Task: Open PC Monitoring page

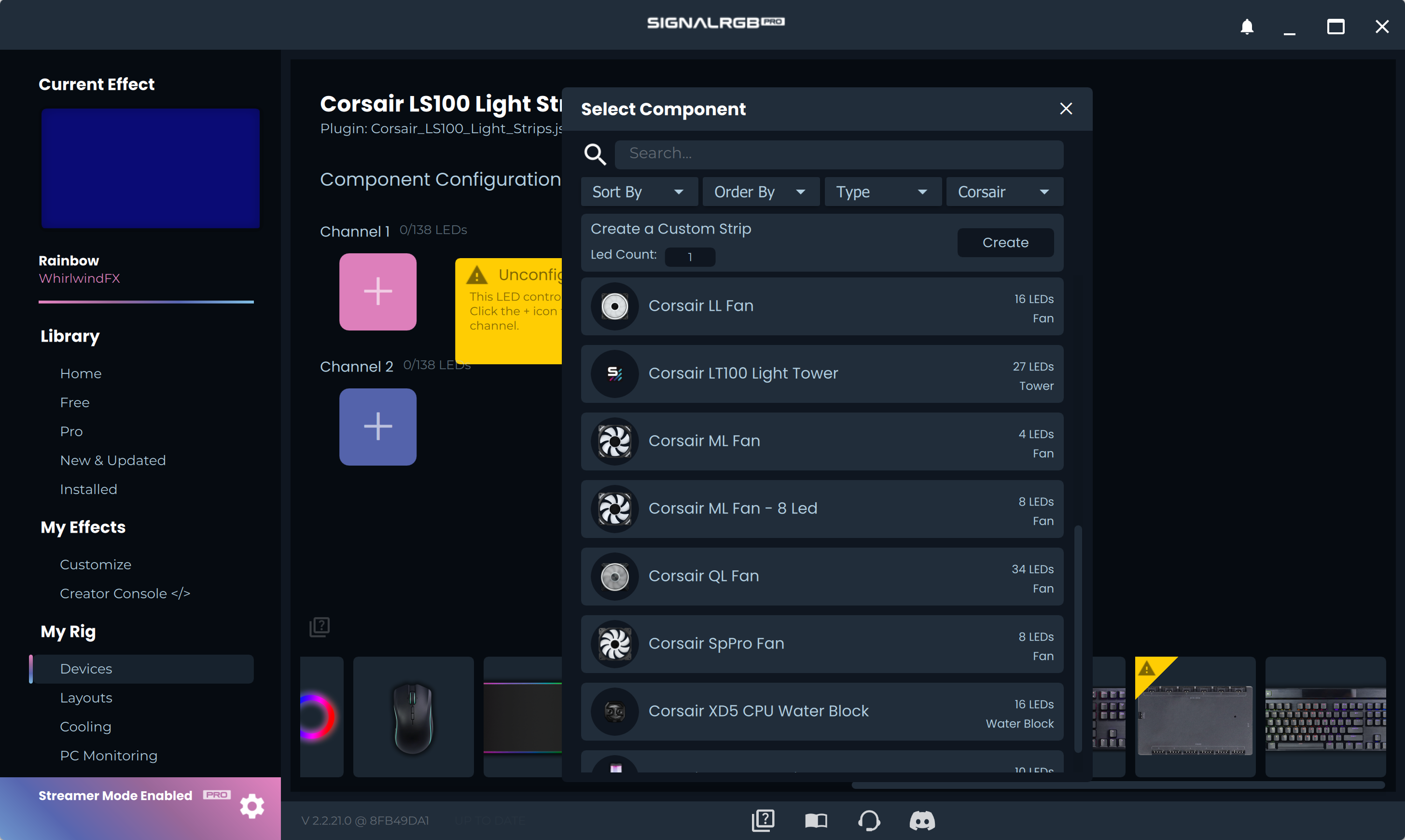Action: [x=109, y=755]
